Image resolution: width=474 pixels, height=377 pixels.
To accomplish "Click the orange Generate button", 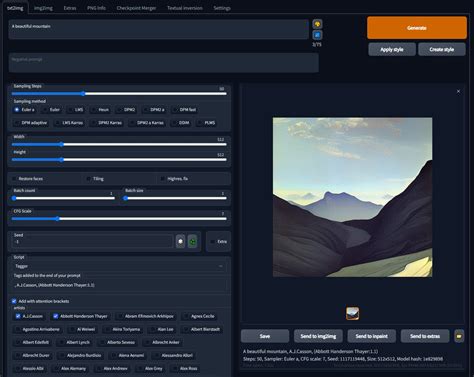I will pyautogui.click(x=417, y=28).
